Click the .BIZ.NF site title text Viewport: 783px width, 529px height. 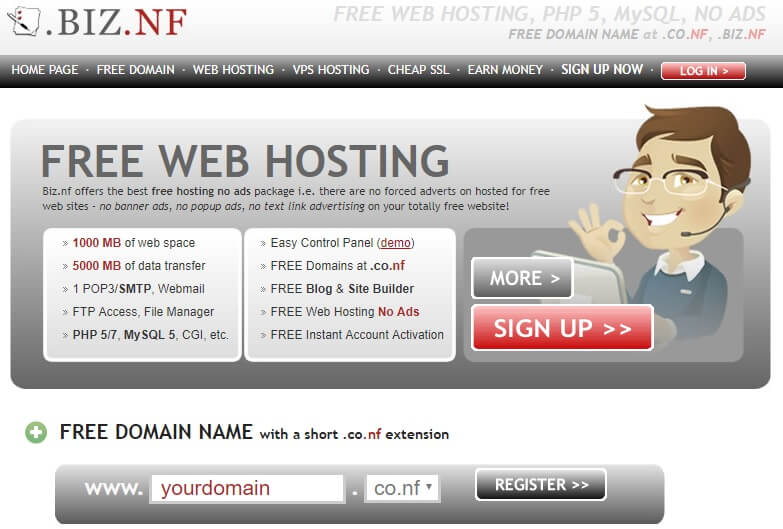pos(116,22)
